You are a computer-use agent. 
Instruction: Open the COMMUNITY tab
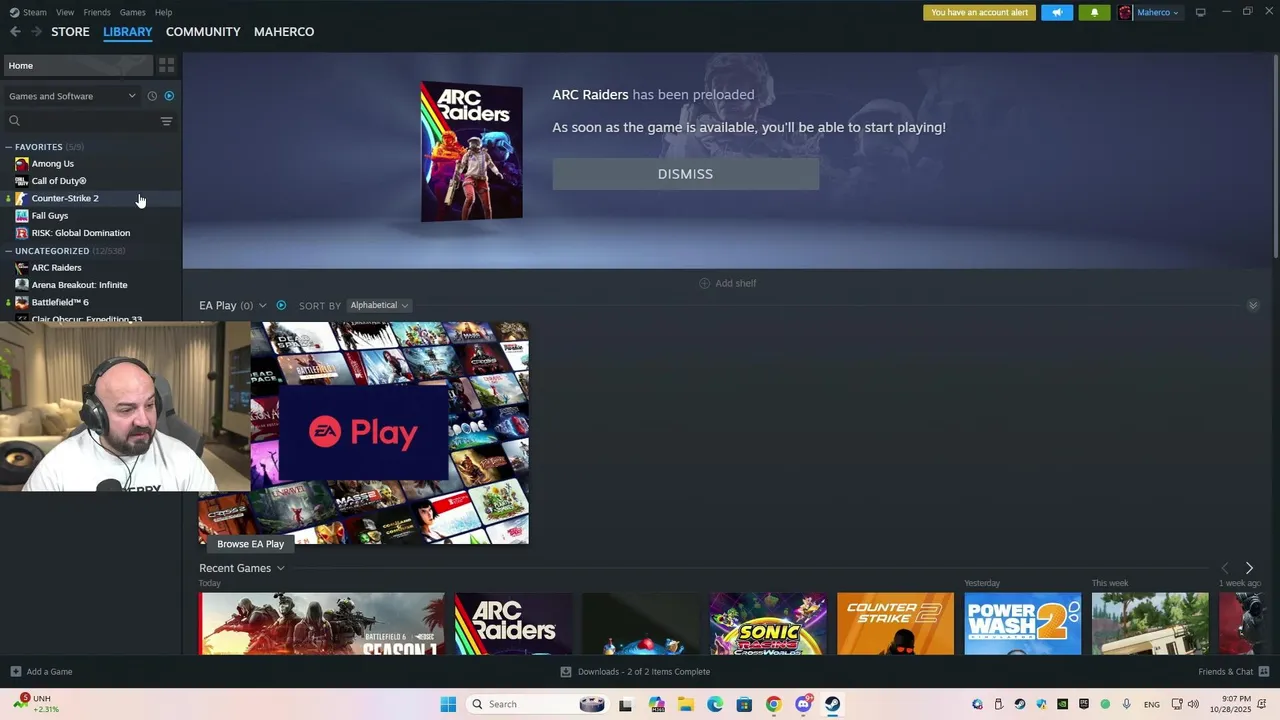203,32
